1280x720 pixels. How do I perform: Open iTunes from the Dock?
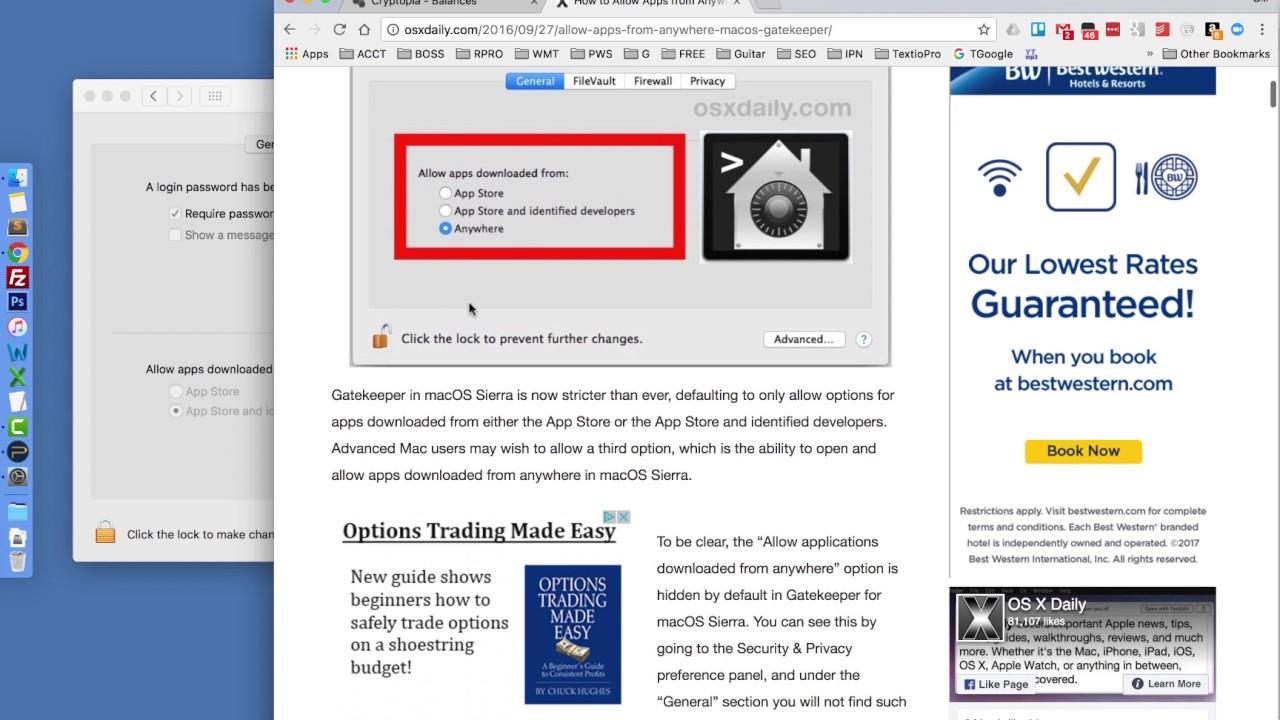pos(17,327)
